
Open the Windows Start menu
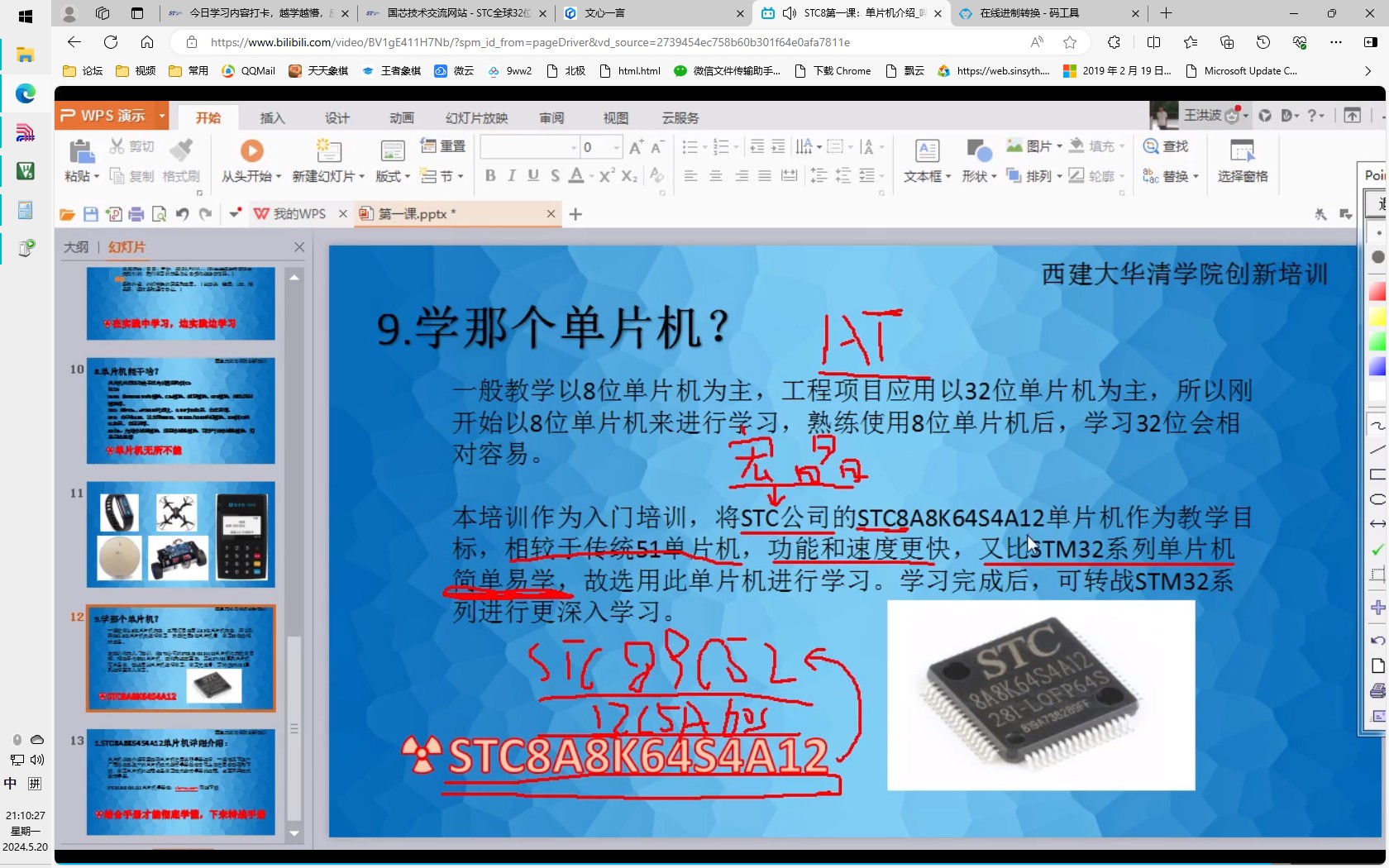point(25,16)
